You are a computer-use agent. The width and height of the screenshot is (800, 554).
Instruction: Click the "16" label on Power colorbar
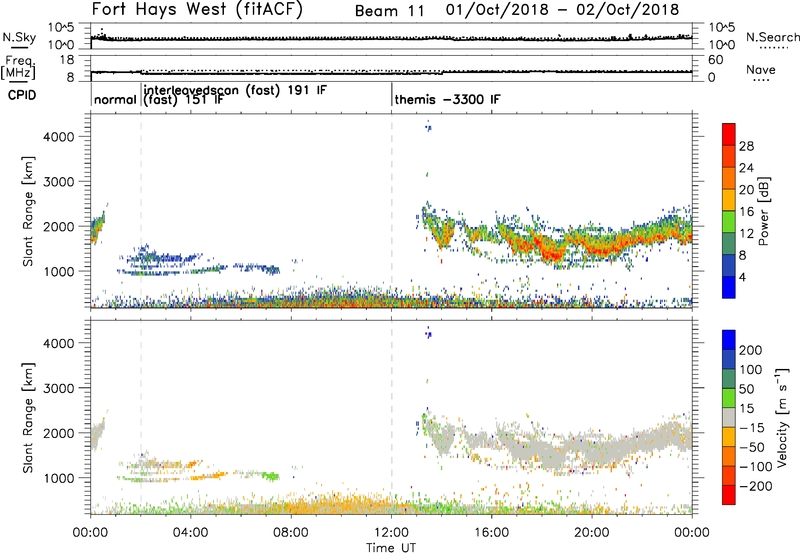point(746,212)
